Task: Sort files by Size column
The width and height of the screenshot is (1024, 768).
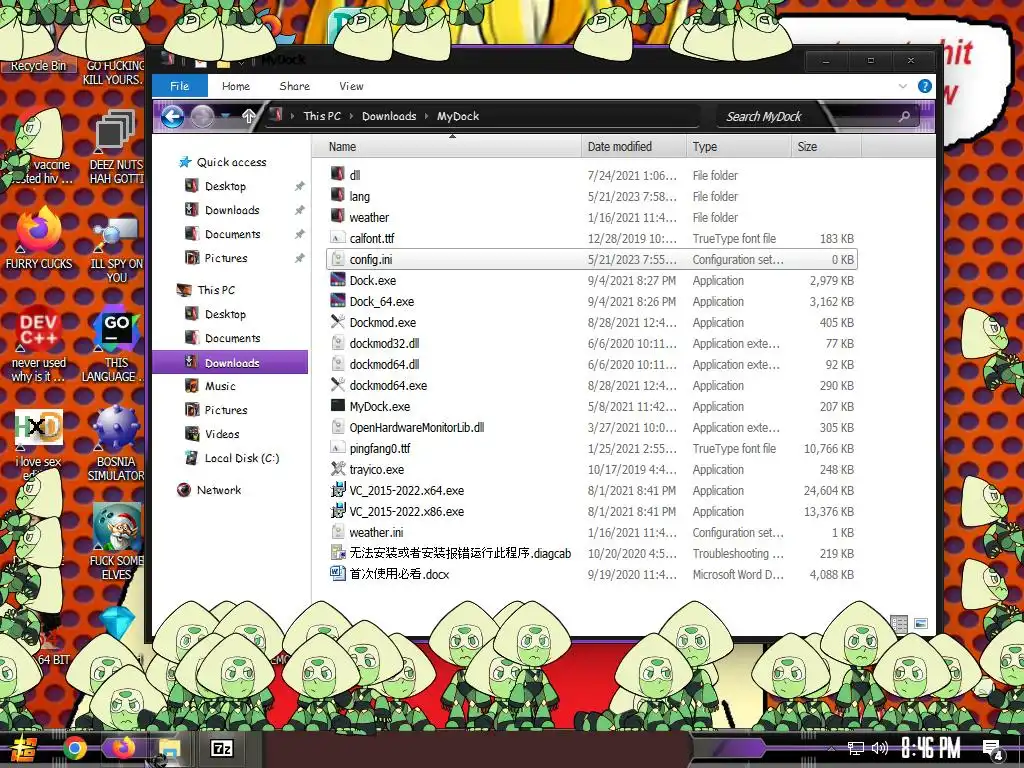Action: (826, 147)
